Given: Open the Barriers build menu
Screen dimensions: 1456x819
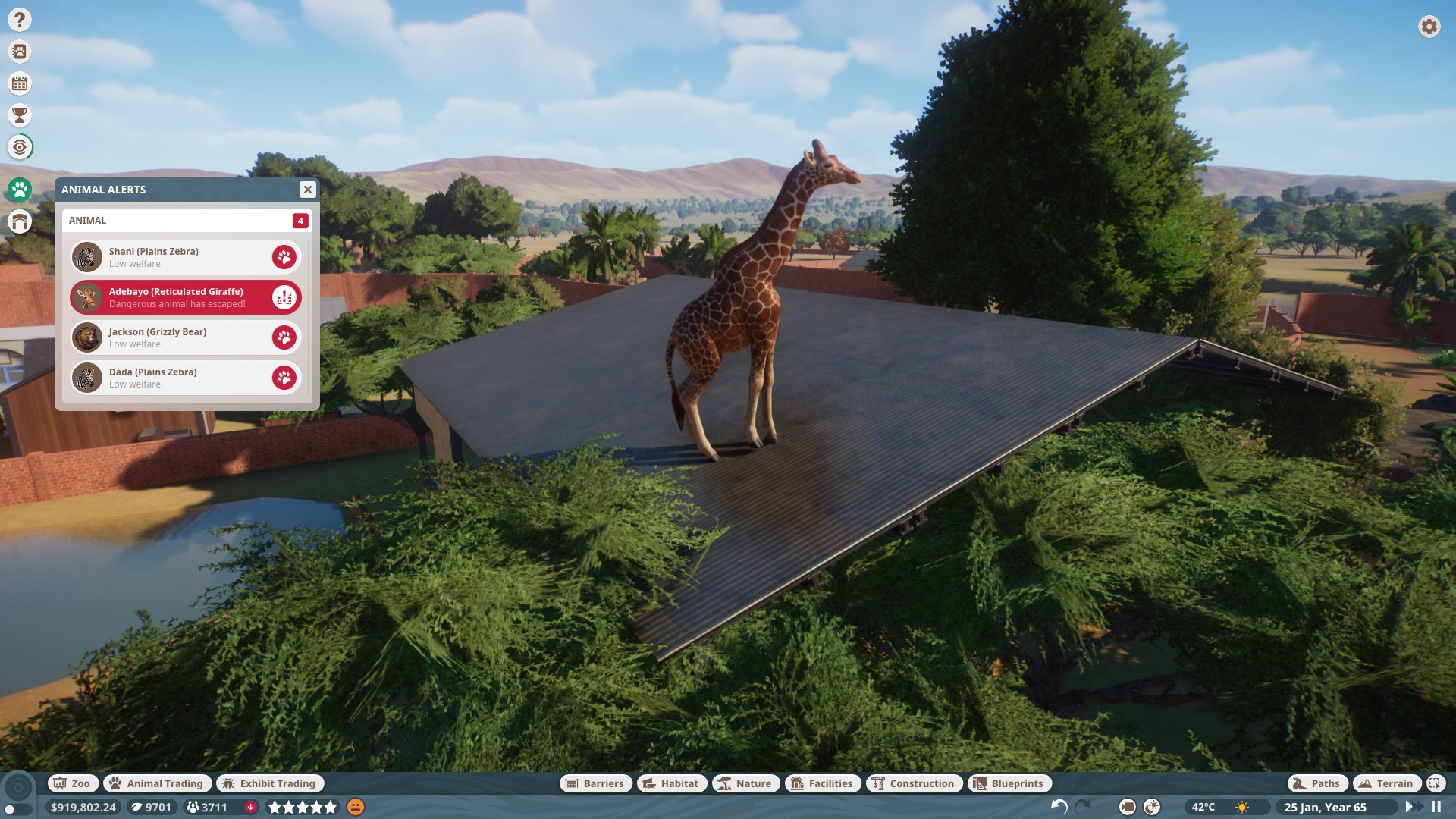Looking at the screenshot, I should (x=595, y=783).
